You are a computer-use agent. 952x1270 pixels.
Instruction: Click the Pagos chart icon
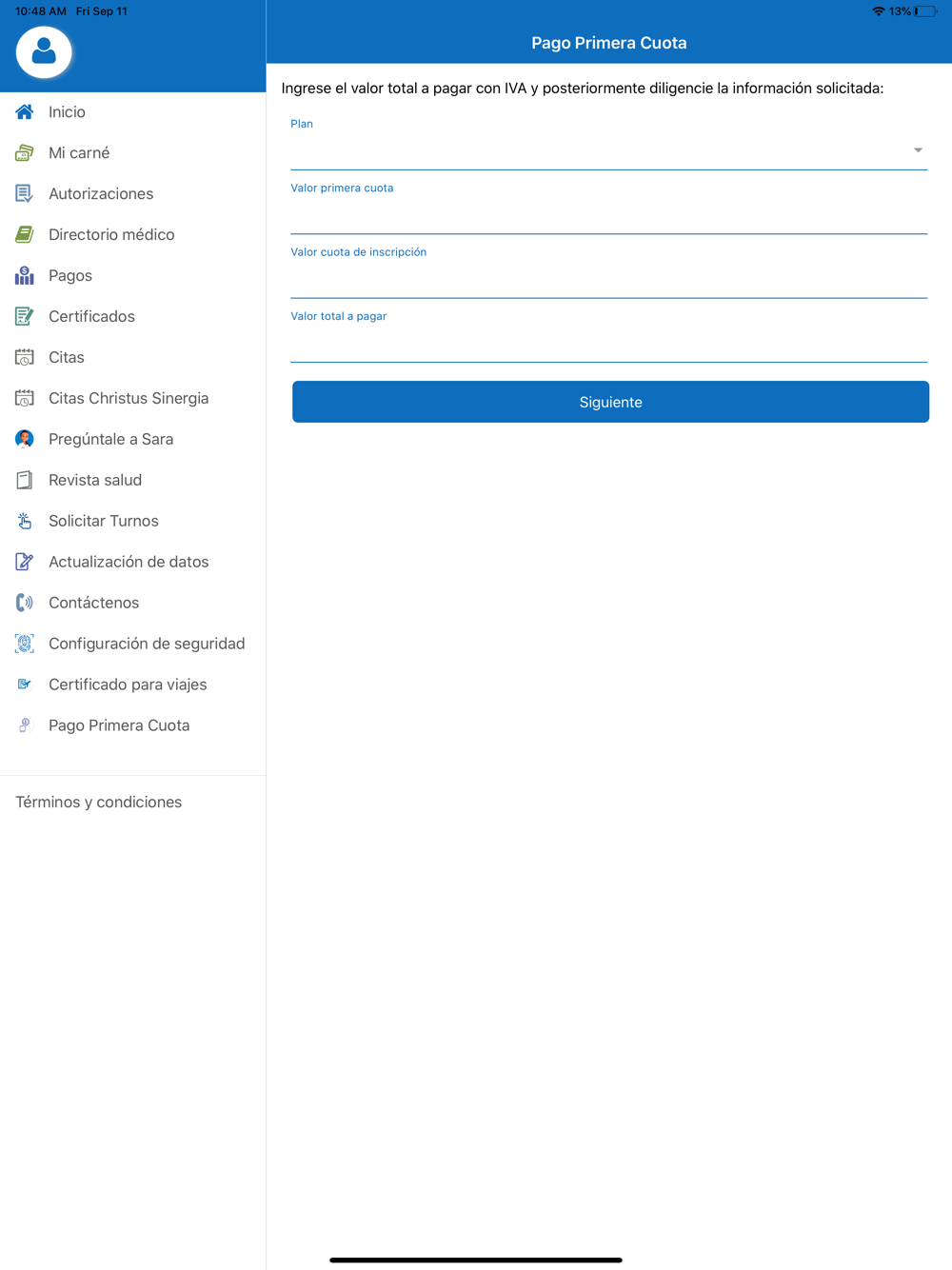25,275
